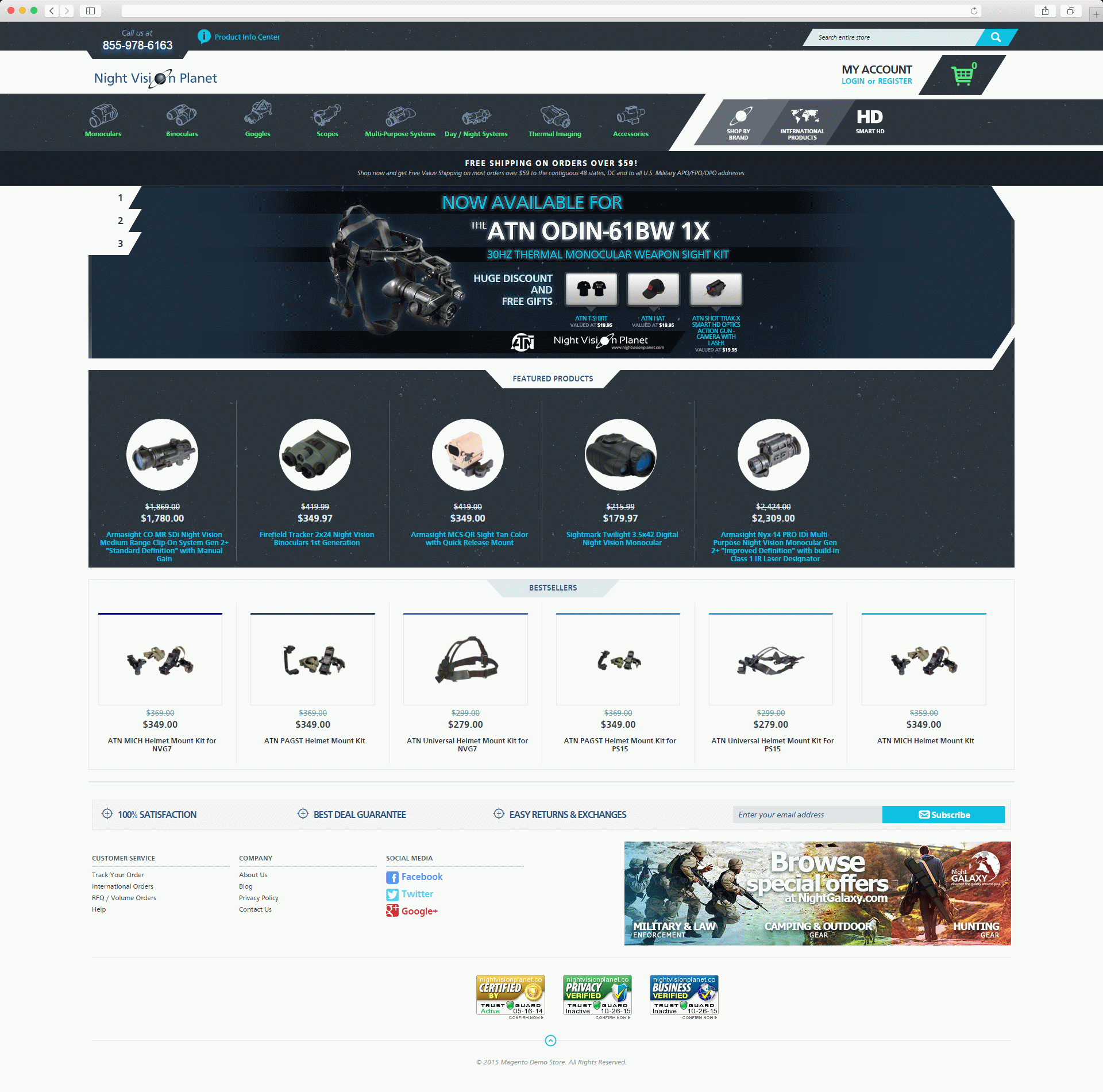Click the Product Info Center link
Screen dimensions: 1103x1092
[x=248, y=37]
